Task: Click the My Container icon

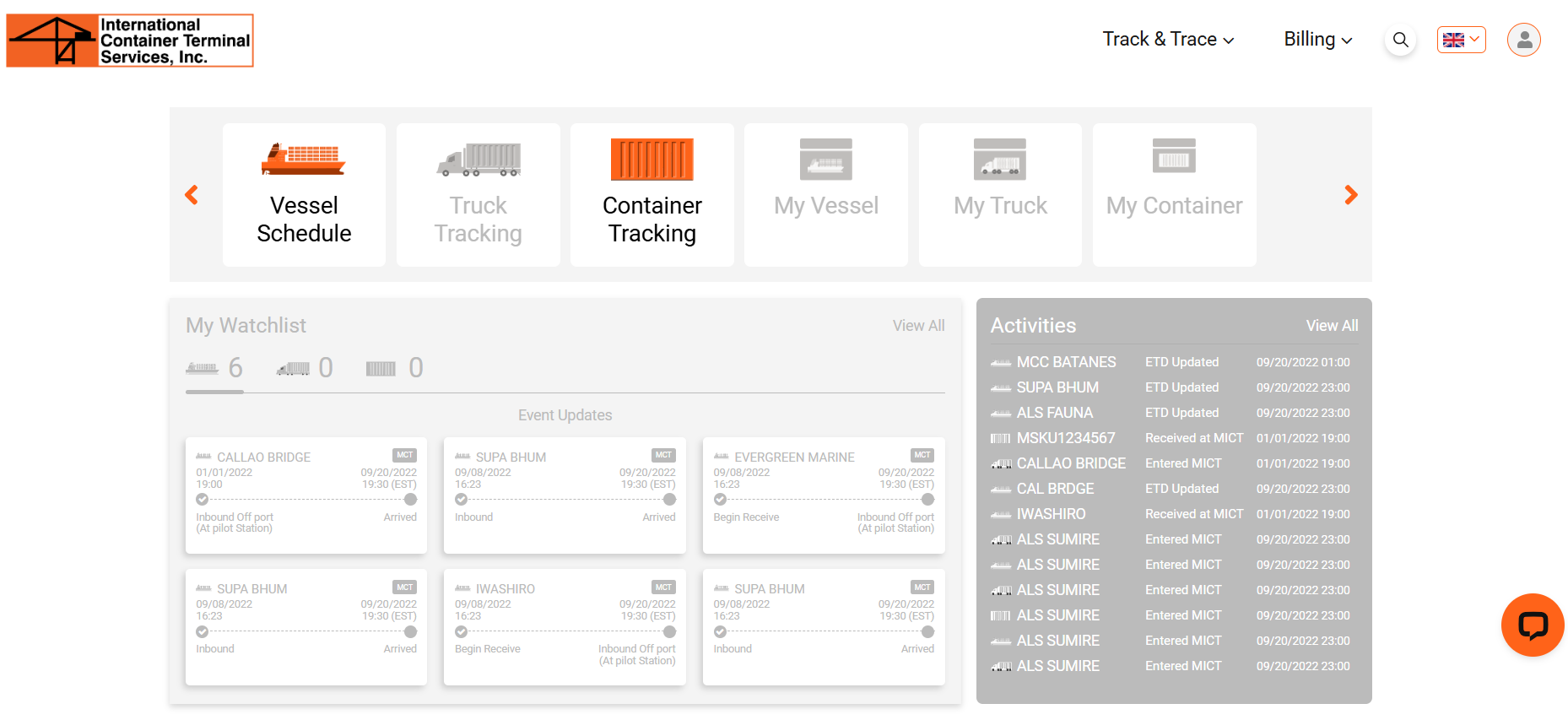Action: click(1174, 156)
